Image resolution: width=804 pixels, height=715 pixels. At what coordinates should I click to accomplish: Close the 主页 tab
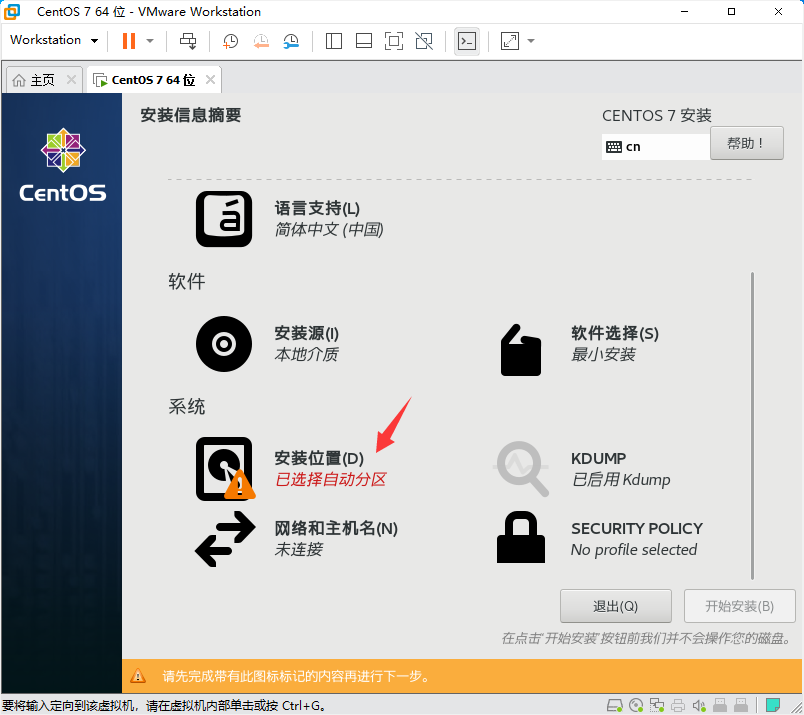[x=72, y=80]
